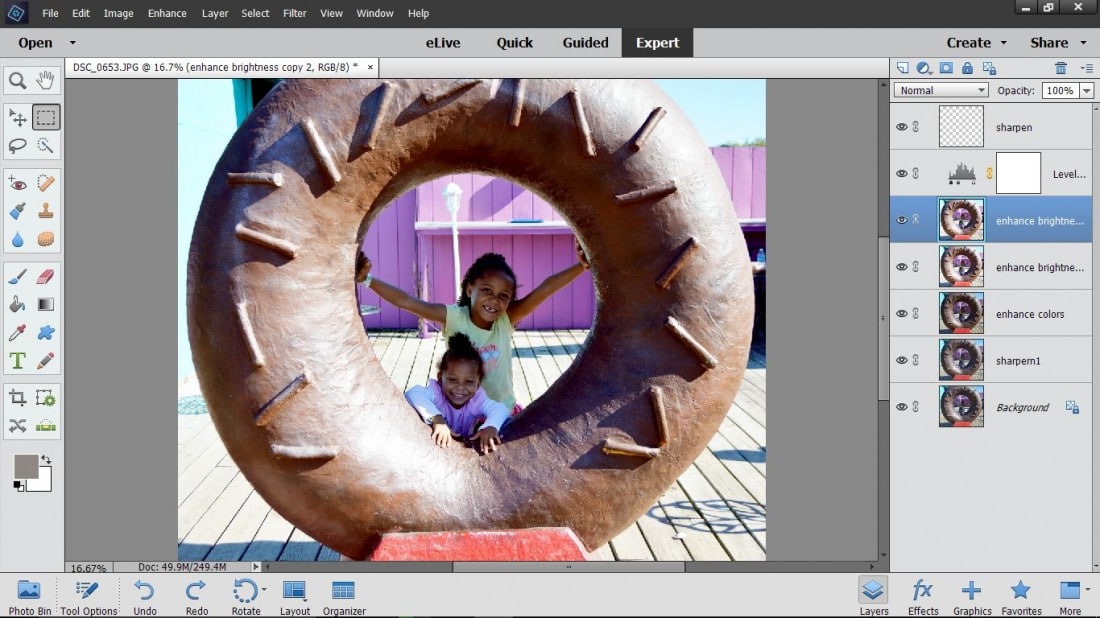Select the Red Eye Removal tool
Viewport: 1100px width, 618px height.
18,184
